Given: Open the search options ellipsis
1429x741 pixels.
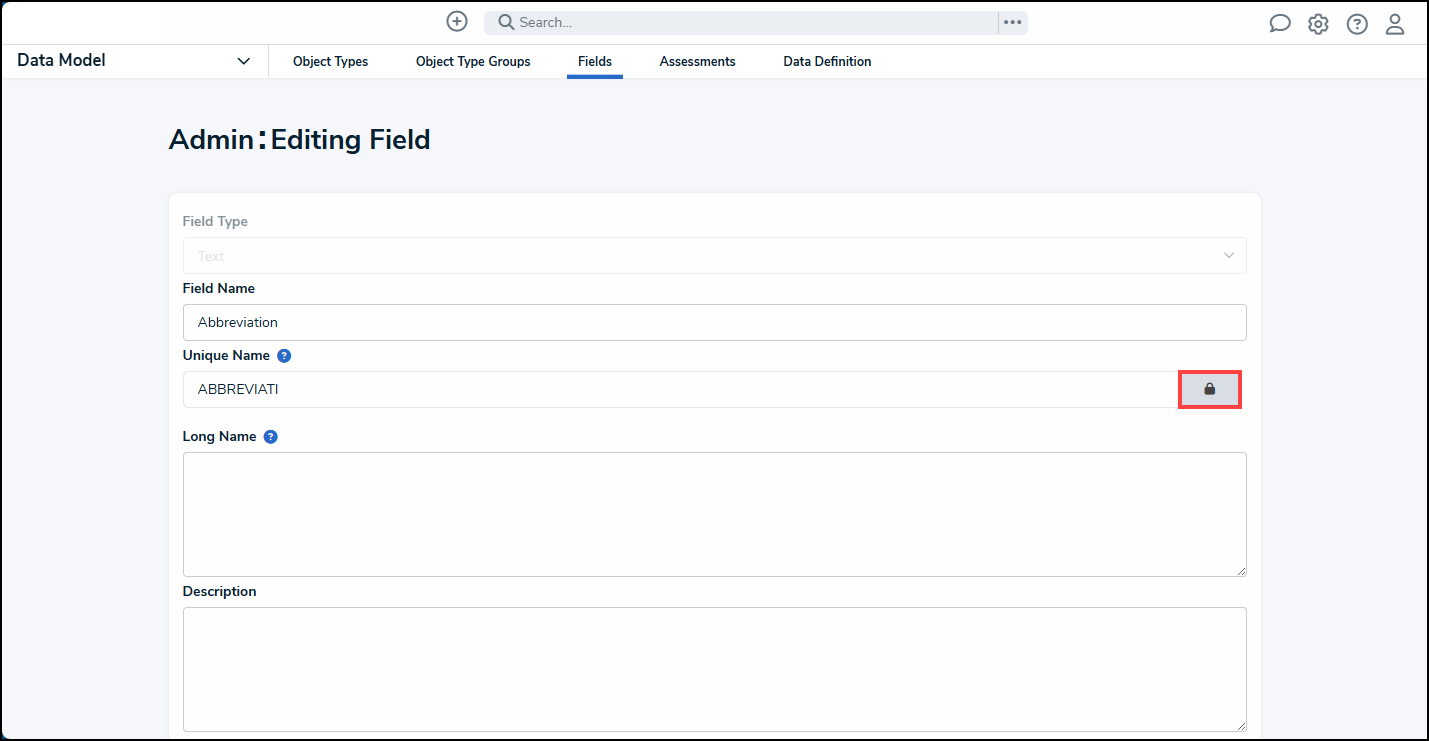Looking at the screenshot, I should tap(1013, 22).
